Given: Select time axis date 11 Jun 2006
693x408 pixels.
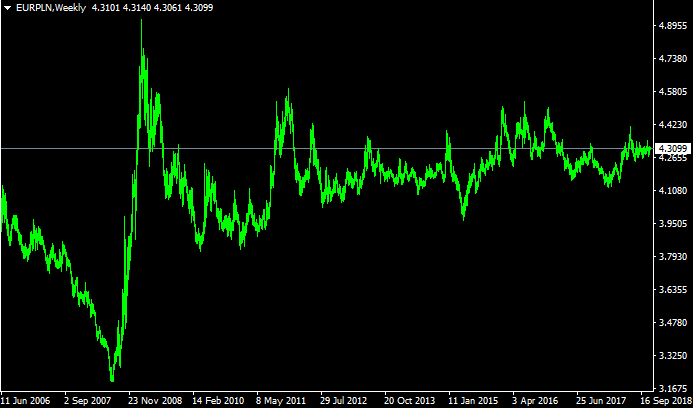Looking at the screenshot, I should (x=27, y=401).
